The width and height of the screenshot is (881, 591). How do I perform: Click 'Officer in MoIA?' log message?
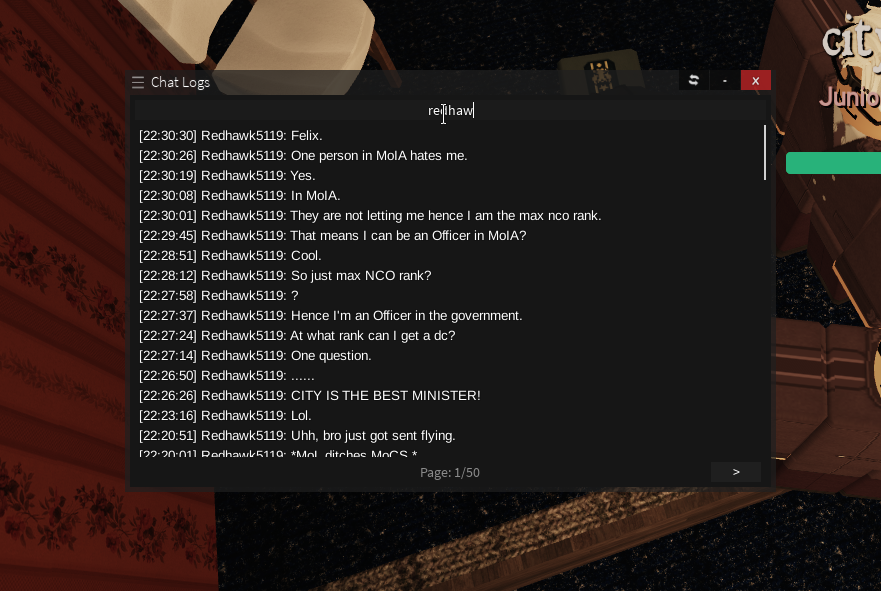point(333,235)
